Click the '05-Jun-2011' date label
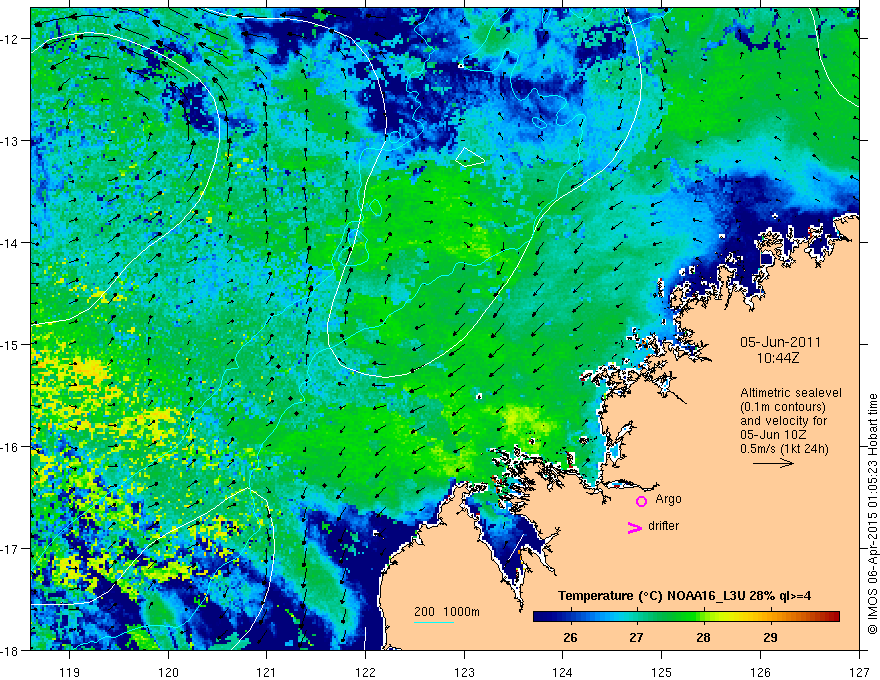This screenshot has height=680, width=880. click(x=780, y=342)
